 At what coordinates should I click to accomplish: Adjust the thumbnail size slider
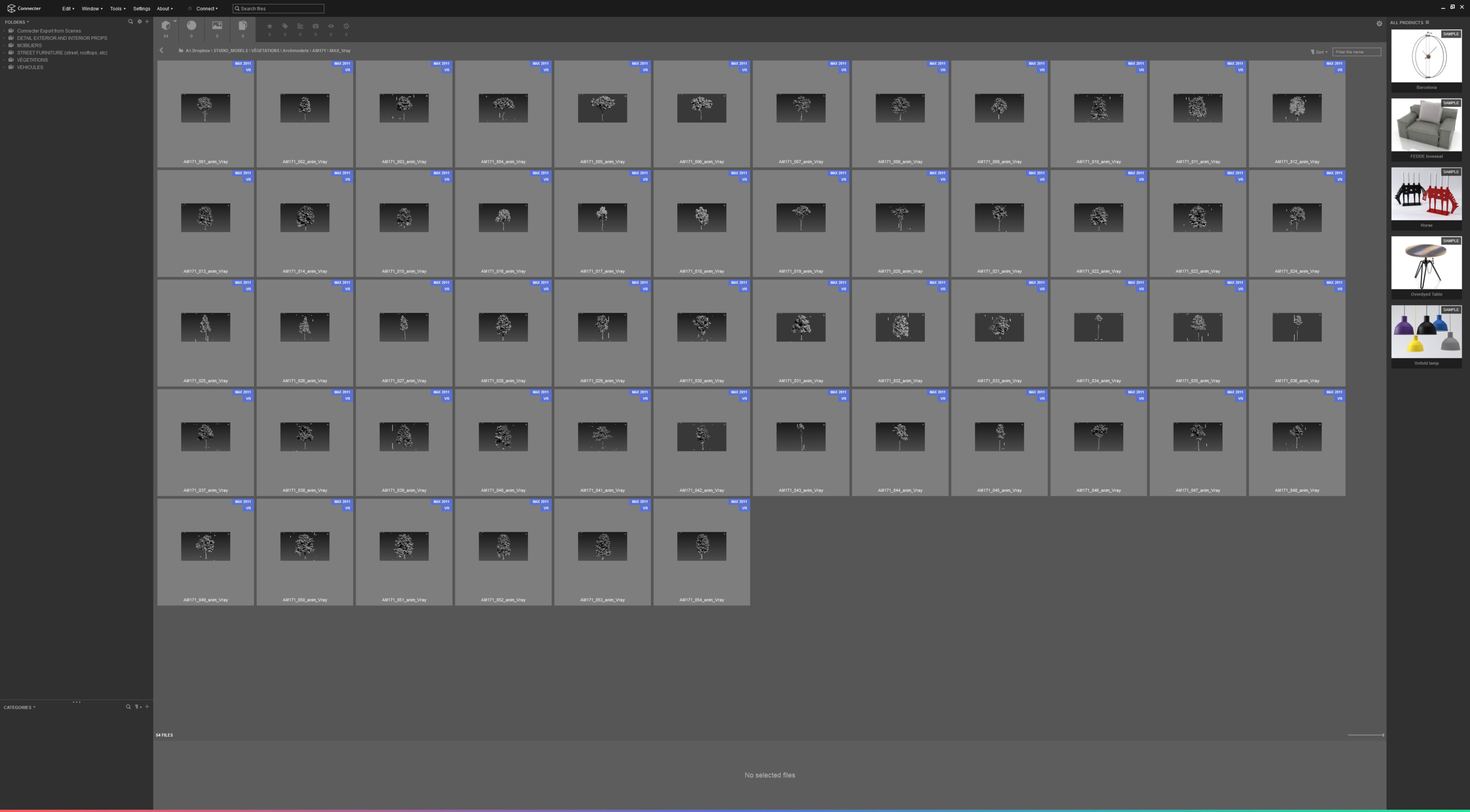click(x=1365, y=735)
